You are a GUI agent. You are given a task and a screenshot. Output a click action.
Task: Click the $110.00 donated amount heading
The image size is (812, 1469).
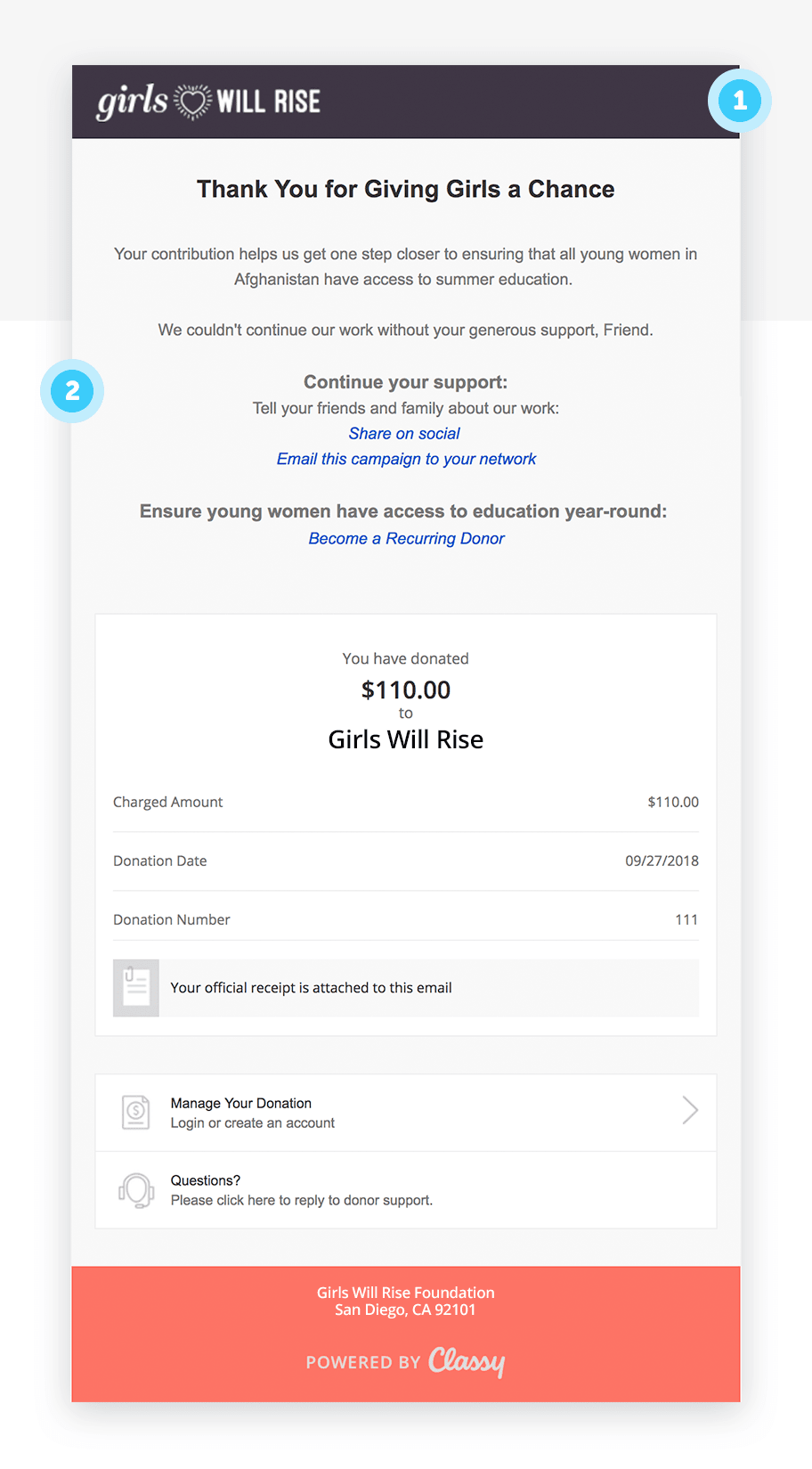[406, 690]
